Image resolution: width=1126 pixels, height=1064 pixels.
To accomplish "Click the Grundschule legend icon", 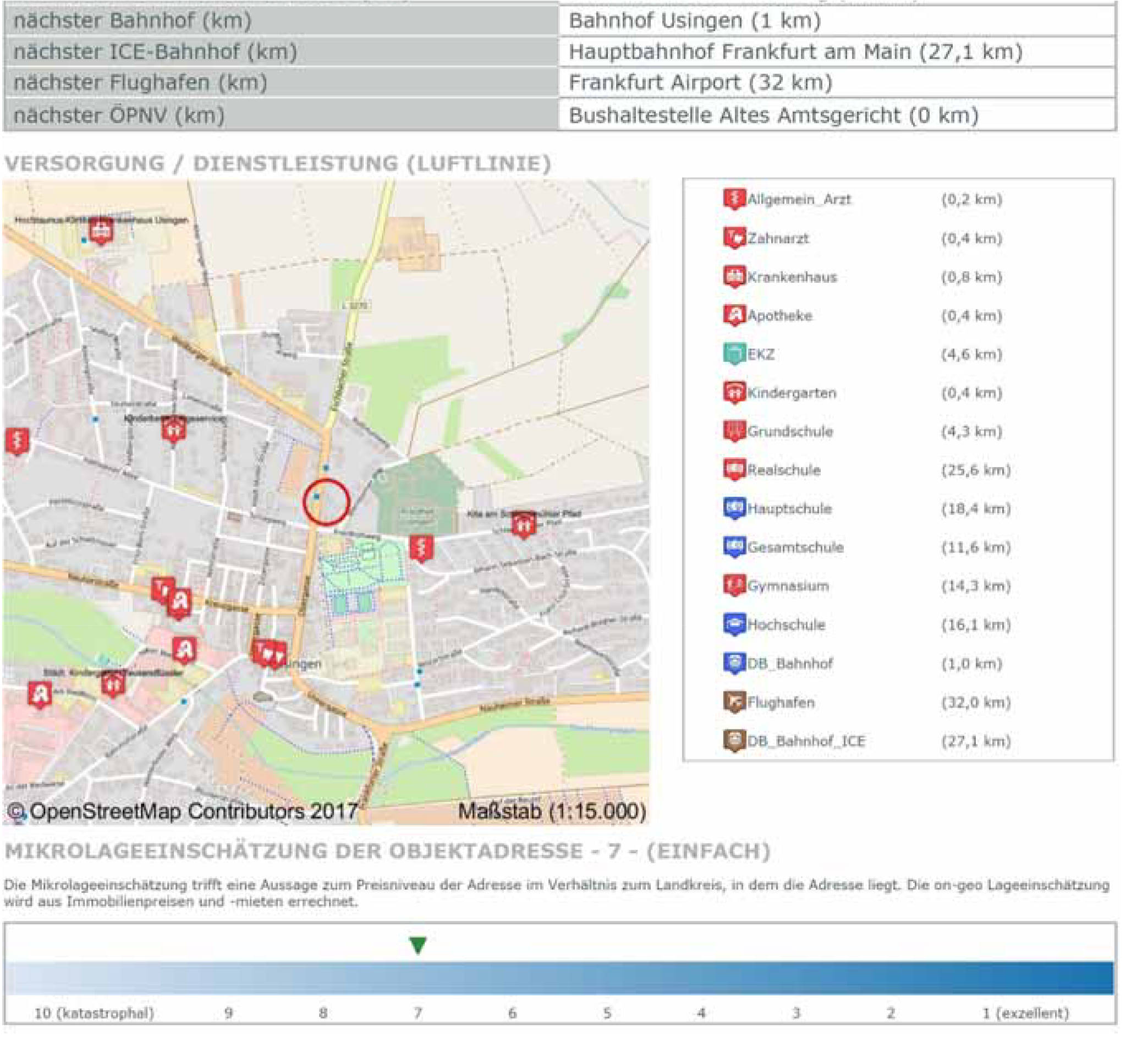I will [x=734, y=431].
